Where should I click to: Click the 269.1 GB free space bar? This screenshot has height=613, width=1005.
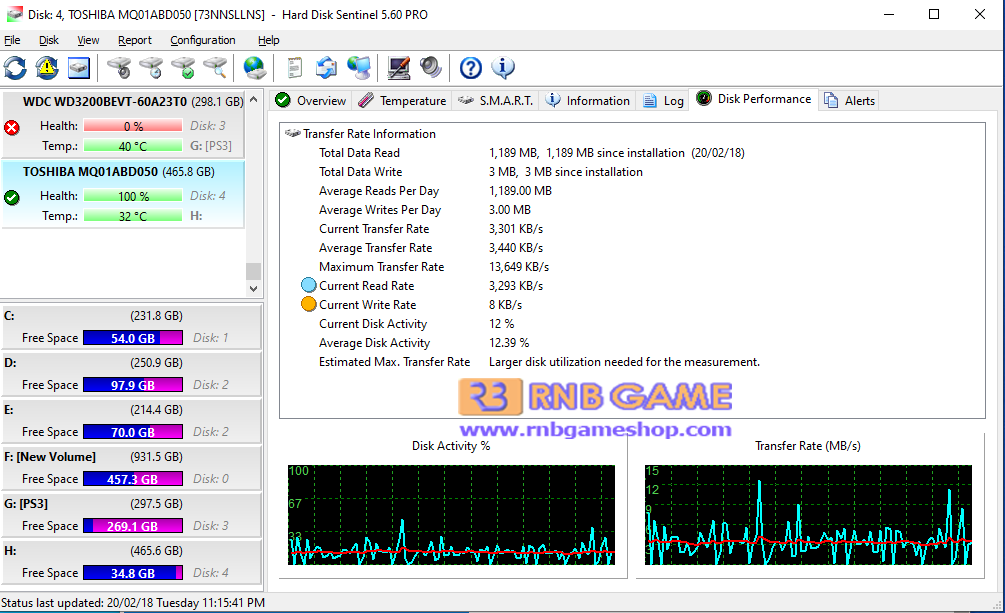tap(133, 526)
